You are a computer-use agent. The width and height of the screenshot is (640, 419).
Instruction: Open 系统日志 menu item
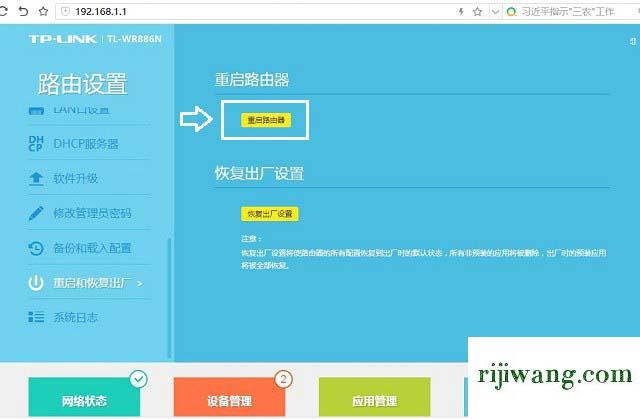pyautogui.click(x=76, y=317)
